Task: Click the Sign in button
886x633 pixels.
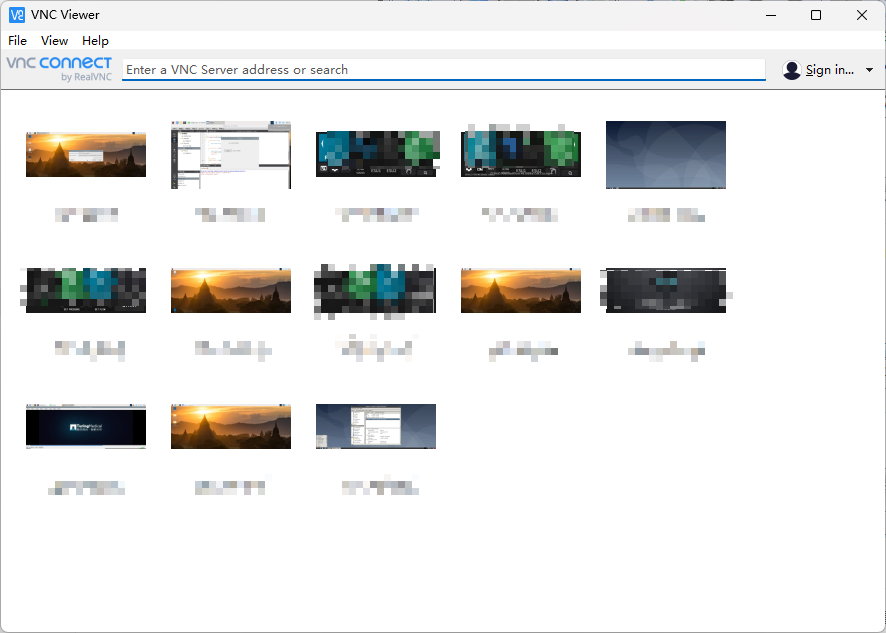Action: [829, 70]
